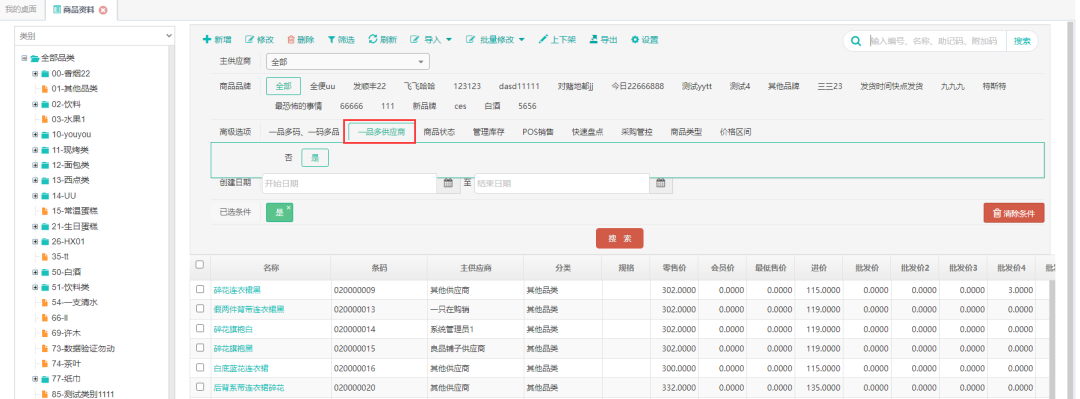Open 设置 gear icon

coord(635,40)
